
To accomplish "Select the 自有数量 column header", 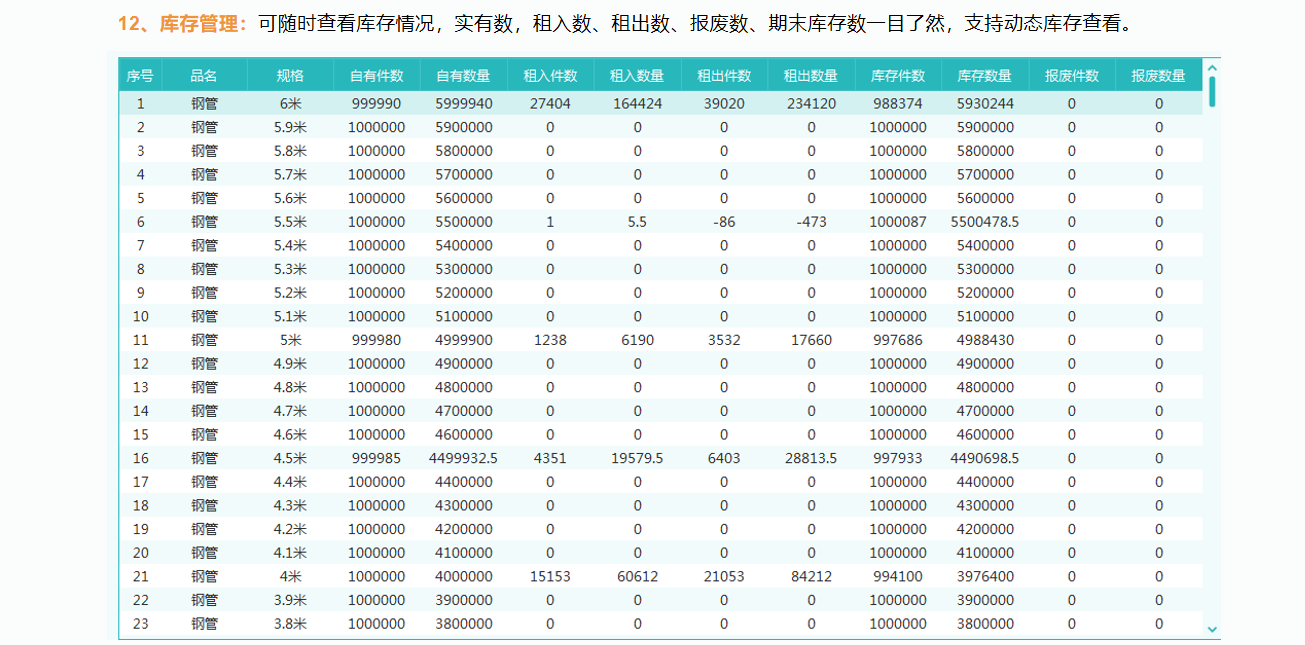I will 464,75.
